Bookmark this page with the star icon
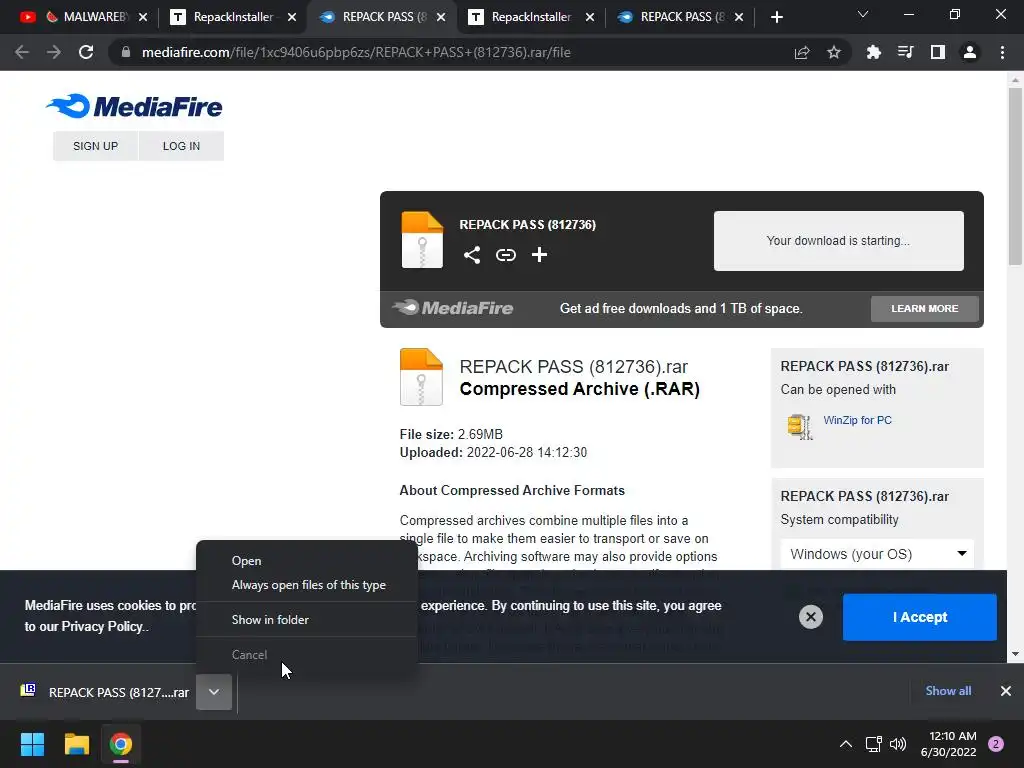The width and height of the screenshot is (1024, 768). 833,52
